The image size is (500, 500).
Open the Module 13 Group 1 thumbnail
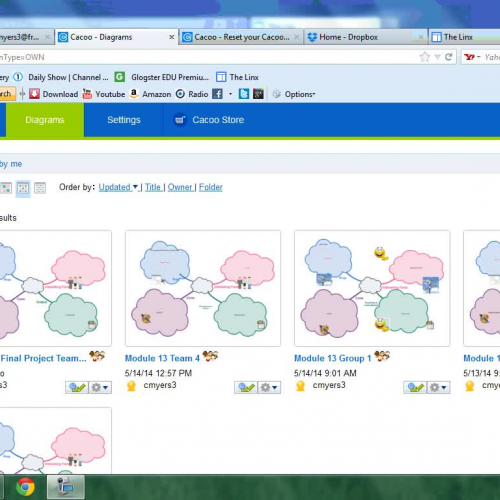(x=372, y=288)
